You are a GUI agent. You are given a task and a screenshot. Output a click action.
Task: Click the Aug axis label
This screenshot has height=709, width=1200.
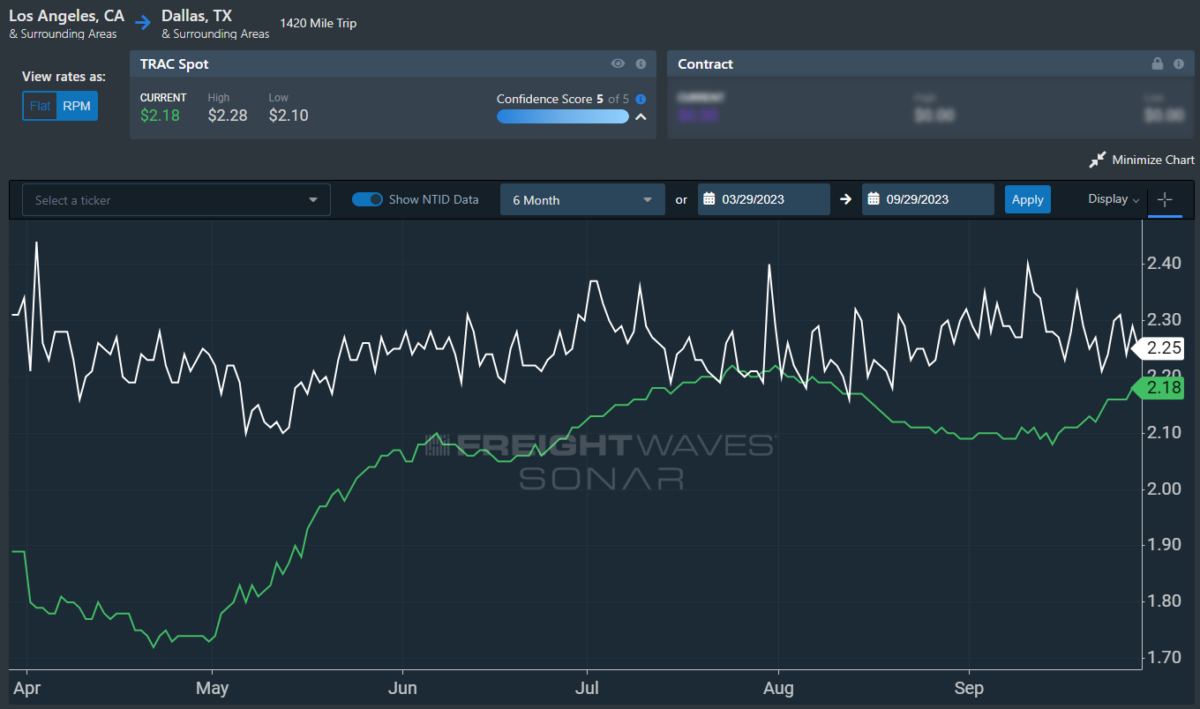pyautogui.click(x=778, y=689)
